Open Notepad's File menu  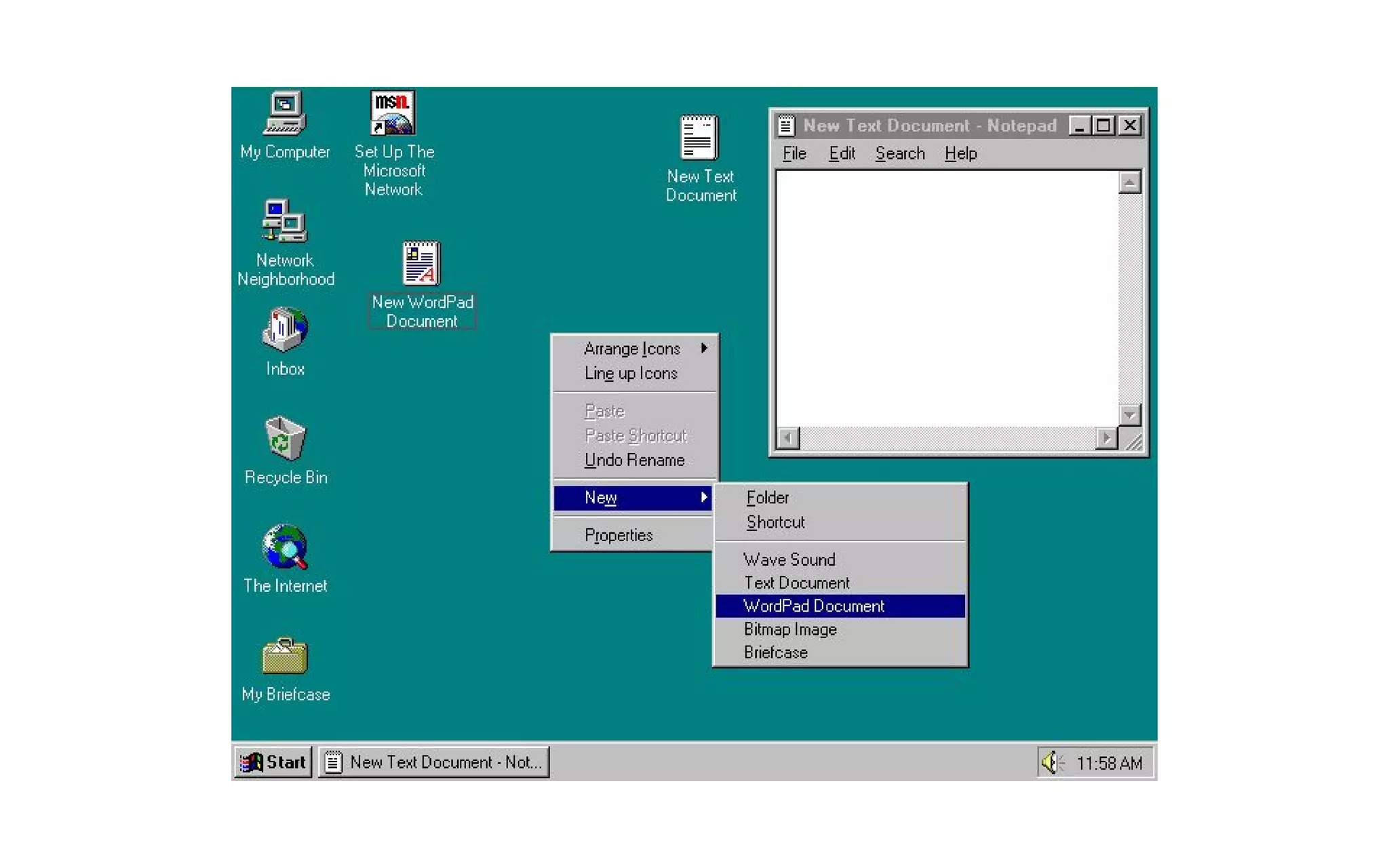pyautogui.click(x=794, y=154)
